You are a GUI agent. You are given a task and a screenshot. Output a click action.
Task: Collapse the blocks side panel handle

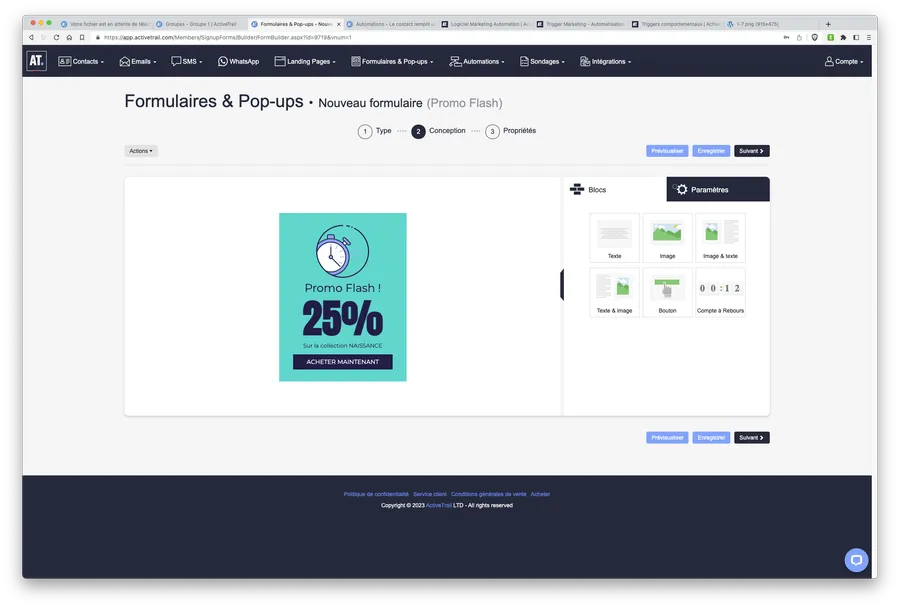coord(562,284)
